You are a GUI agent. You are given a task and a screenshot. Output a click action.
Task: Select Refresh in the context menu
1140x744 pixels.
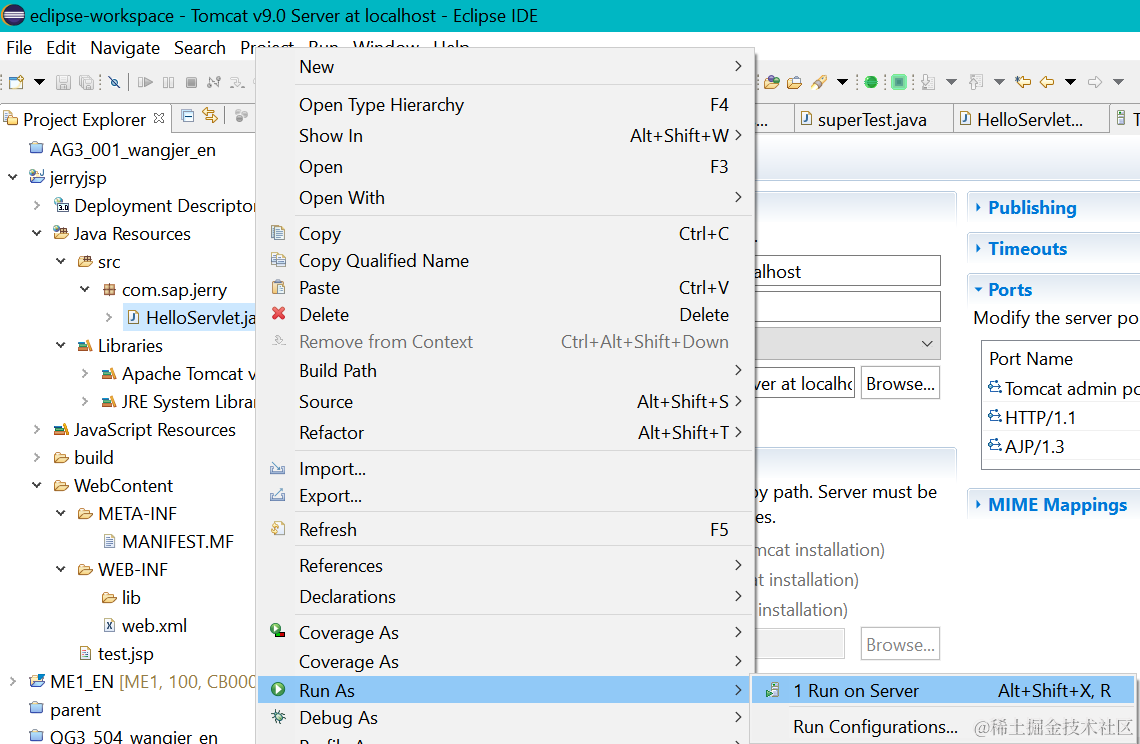coord(505,529)
